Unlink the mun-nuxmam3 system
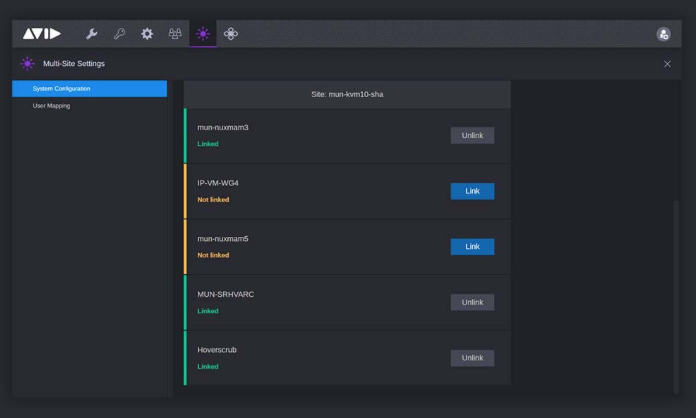This screenshot has width=696, height=418. (x=472, y=136)
